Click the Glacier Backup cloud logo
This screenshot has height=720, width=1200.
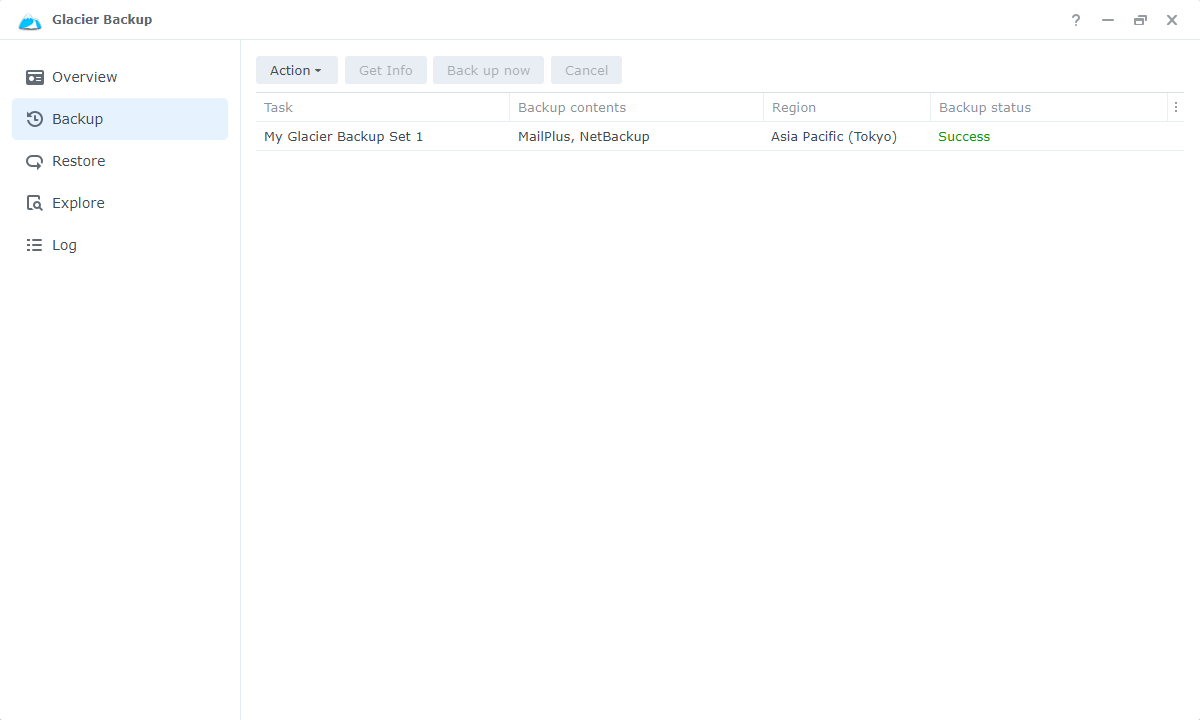tap(30, 19)
